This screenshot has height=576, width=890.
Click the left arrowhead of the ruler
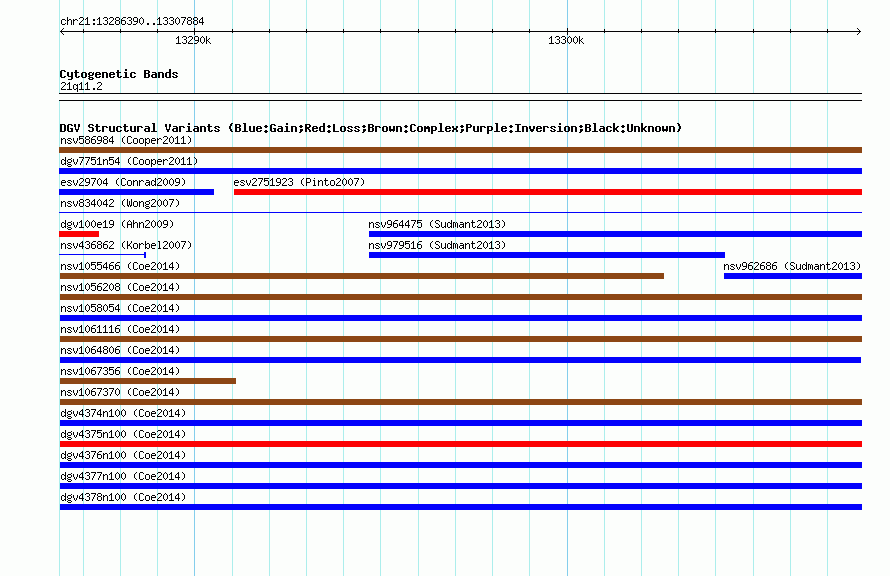click(62, 31)
